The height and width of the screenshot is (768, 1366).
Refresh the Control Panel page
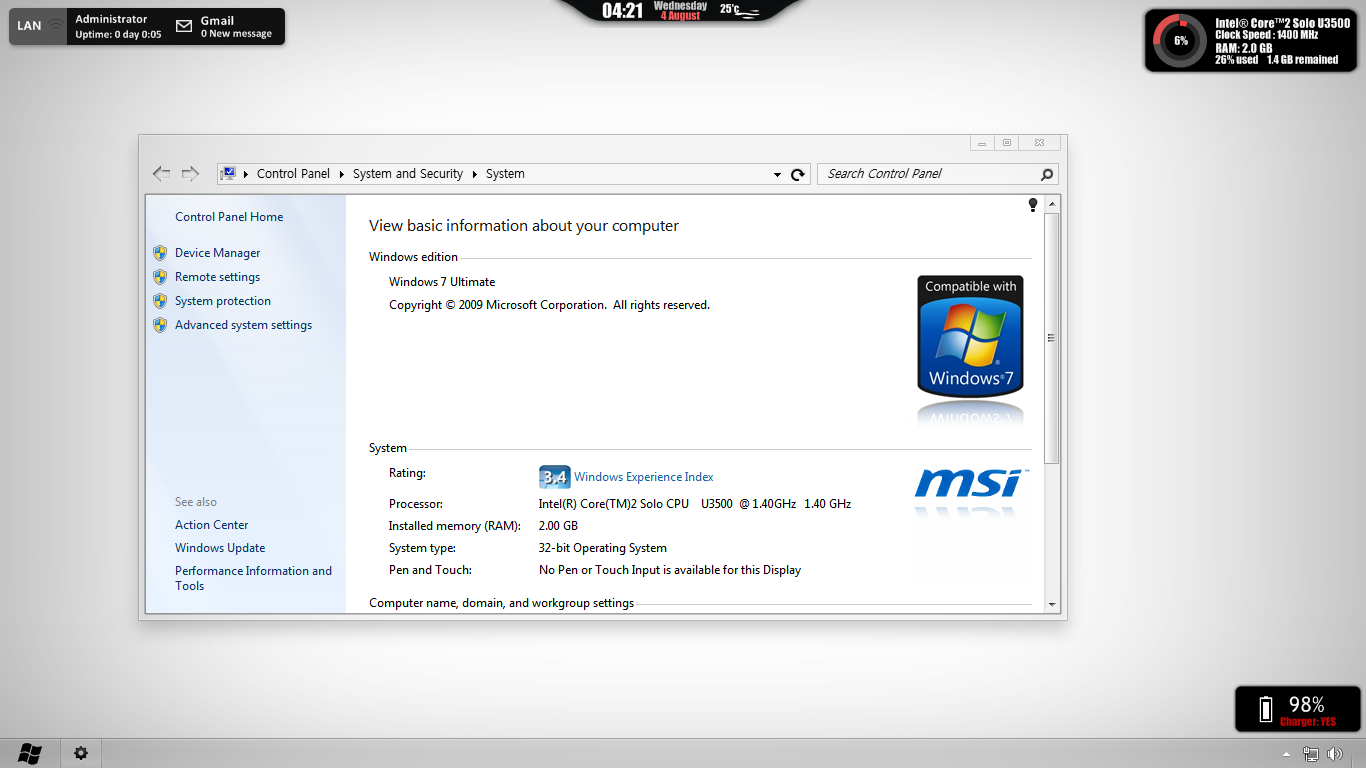point(798,174)
